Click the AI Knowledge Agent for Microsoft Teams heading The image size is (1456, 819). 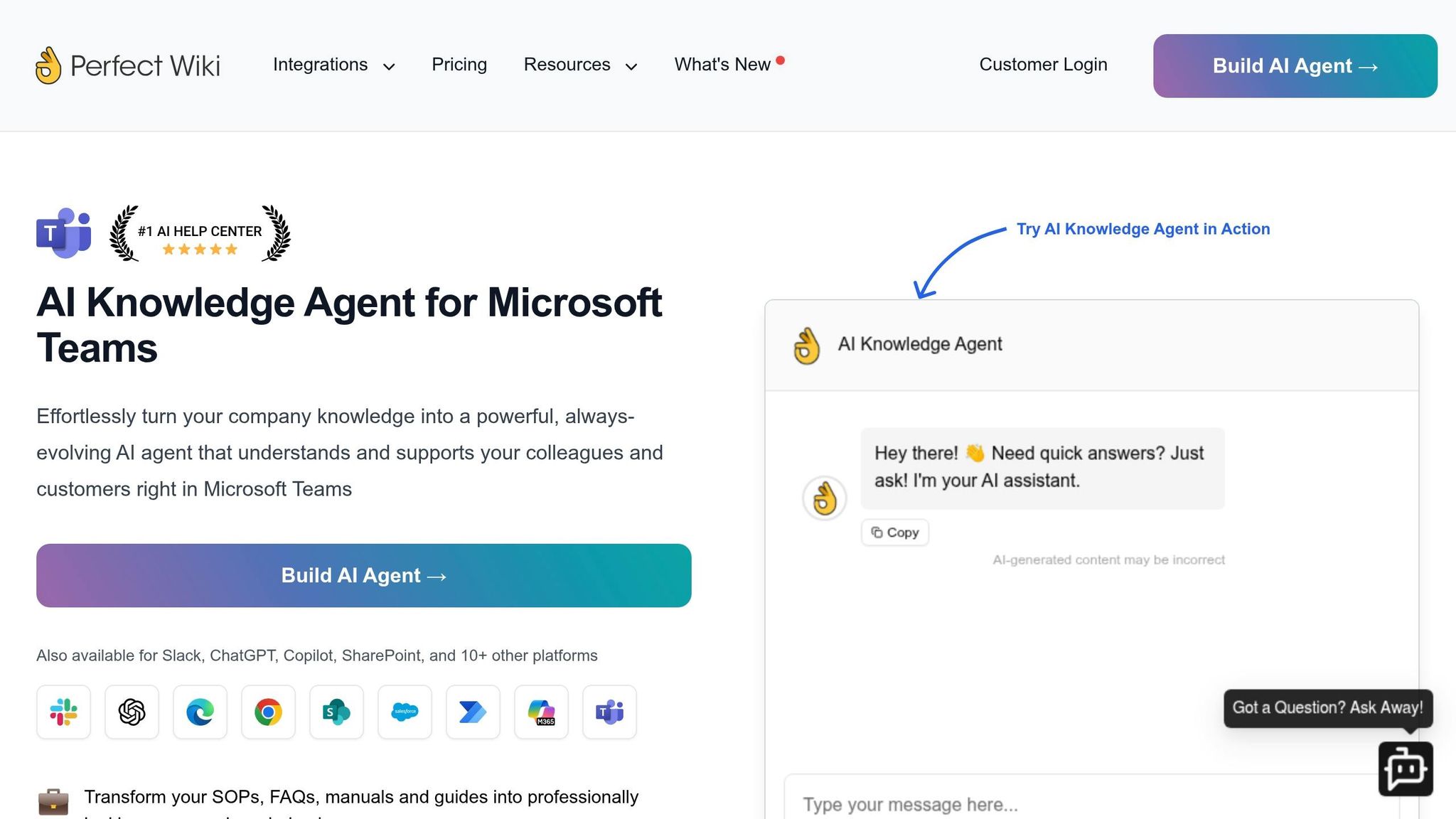(x=349, y=325)
